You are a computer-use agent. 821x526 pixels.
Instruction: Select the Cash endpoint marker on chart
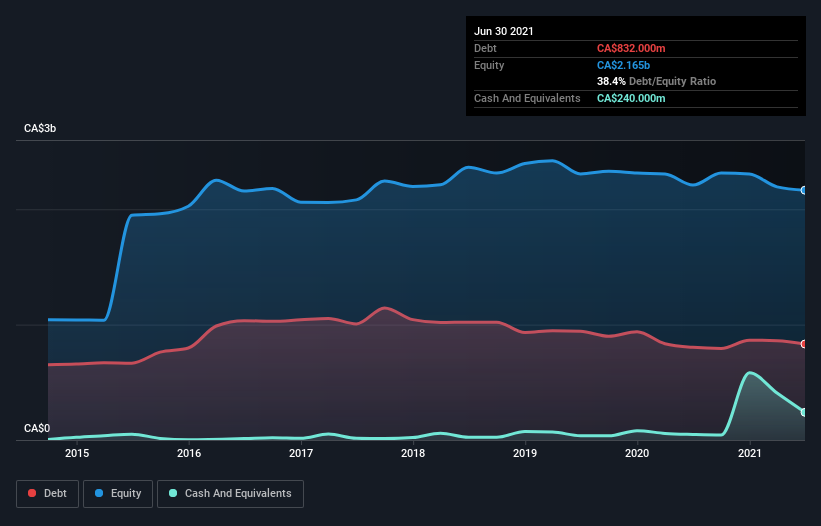804,412
